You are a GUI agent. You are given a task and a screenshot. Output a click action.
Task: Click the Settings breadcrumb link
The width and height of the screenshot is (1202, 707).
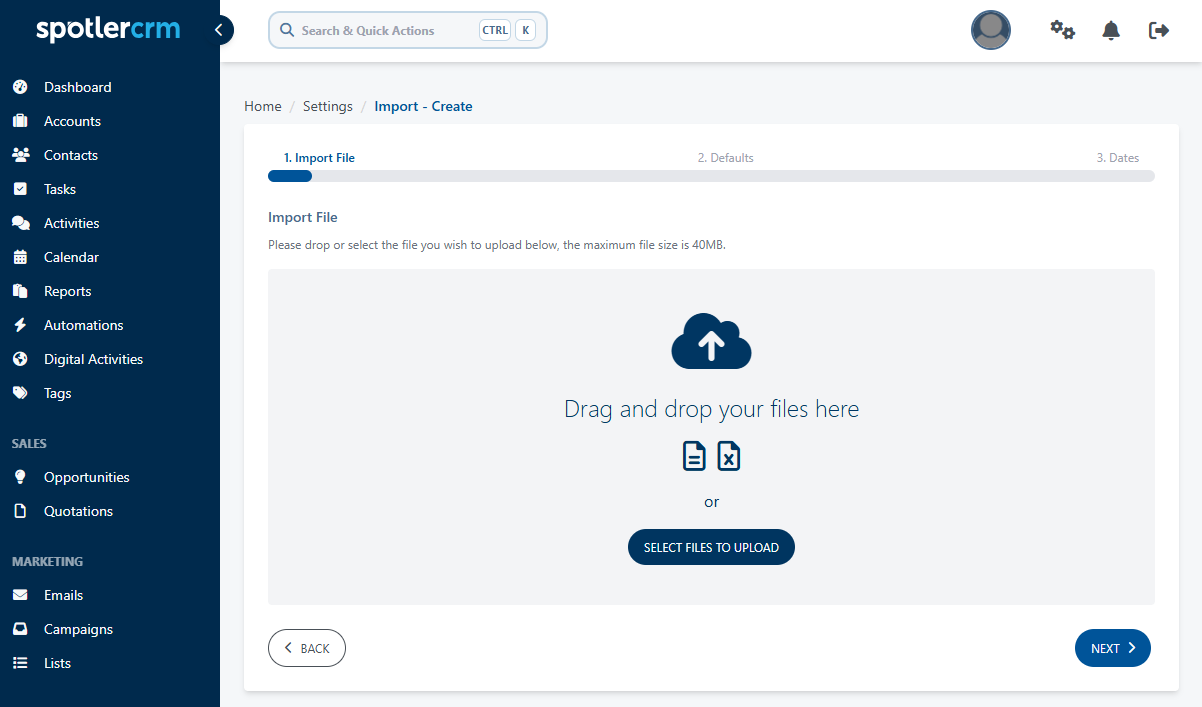328,106
